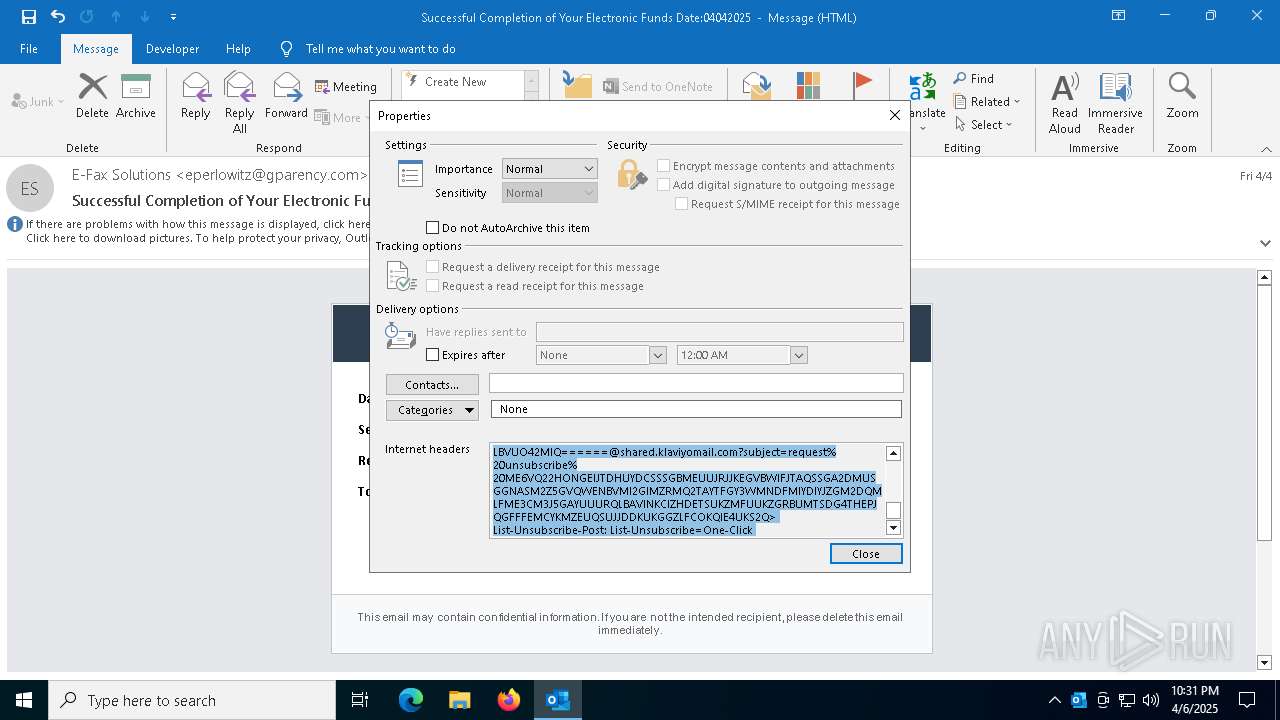Expand Related dropdown
This screenshot has height=720, width=1280.
pyautogui.click(x=986, y=102)
